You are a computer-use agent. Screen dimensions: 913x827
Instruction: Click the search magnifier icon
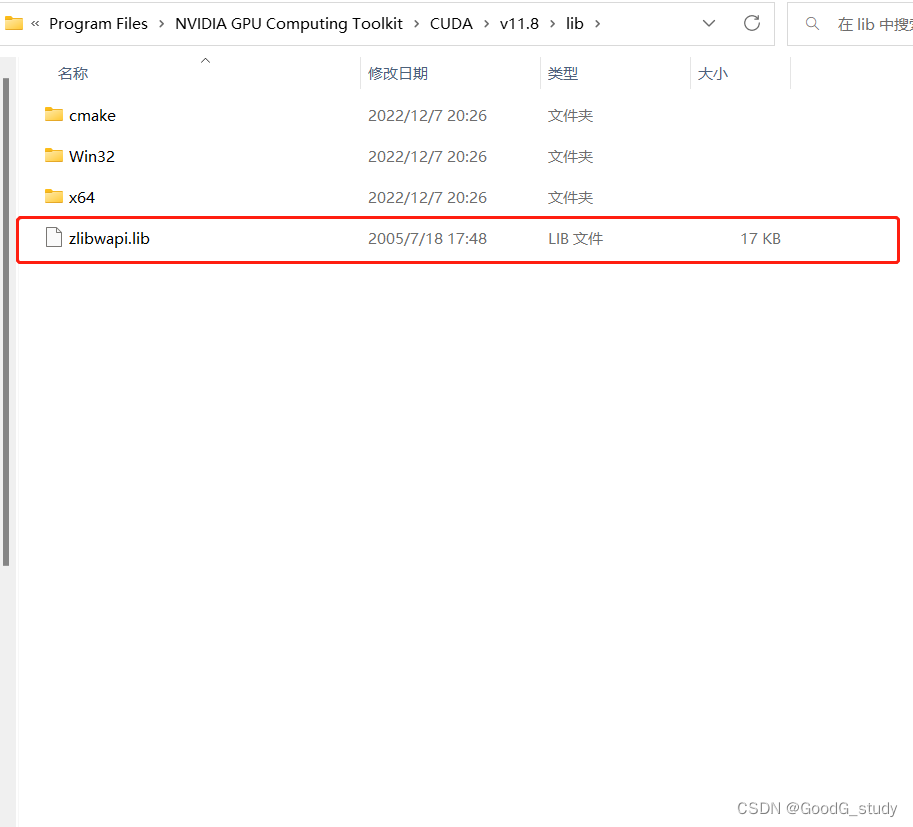point(812,22)
